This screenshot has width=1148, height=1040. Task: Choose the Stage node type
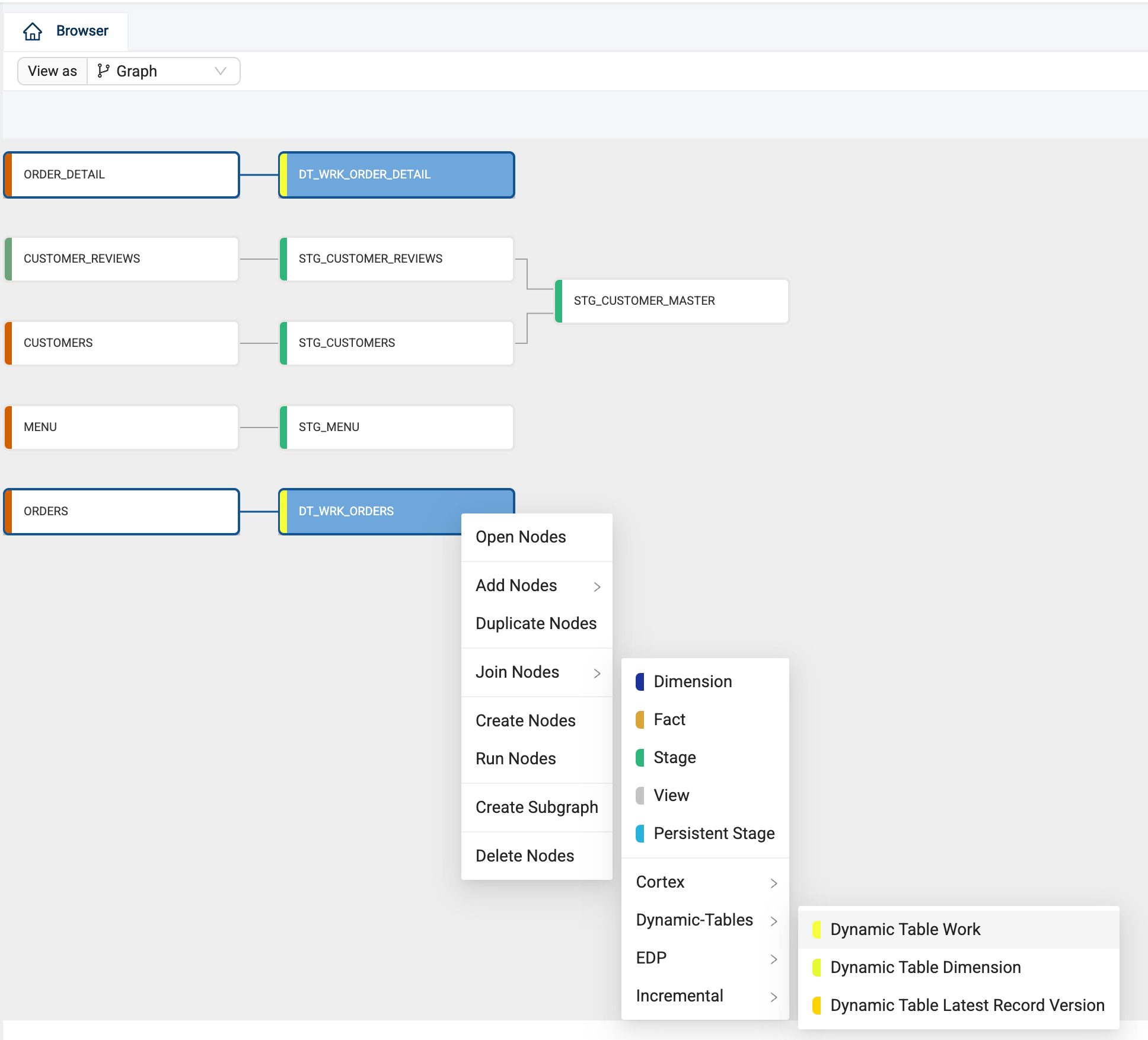click(x=674, y=757)
